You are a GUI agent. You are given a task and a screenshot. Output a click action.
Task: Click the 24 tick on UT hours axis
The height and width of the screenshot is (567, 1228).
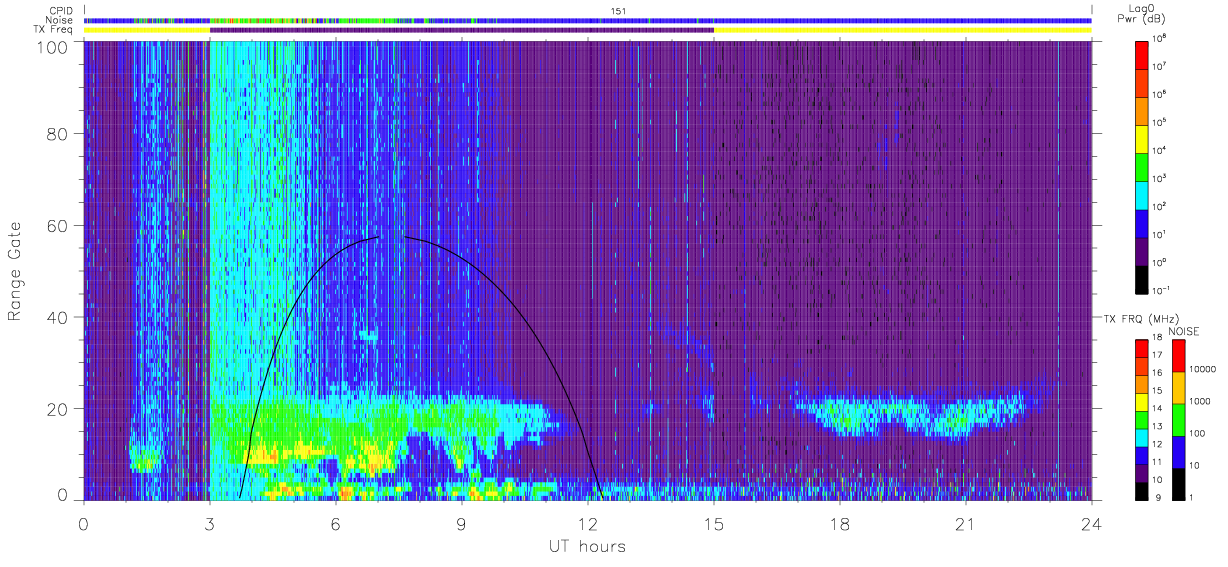[x=1091, y=525]
